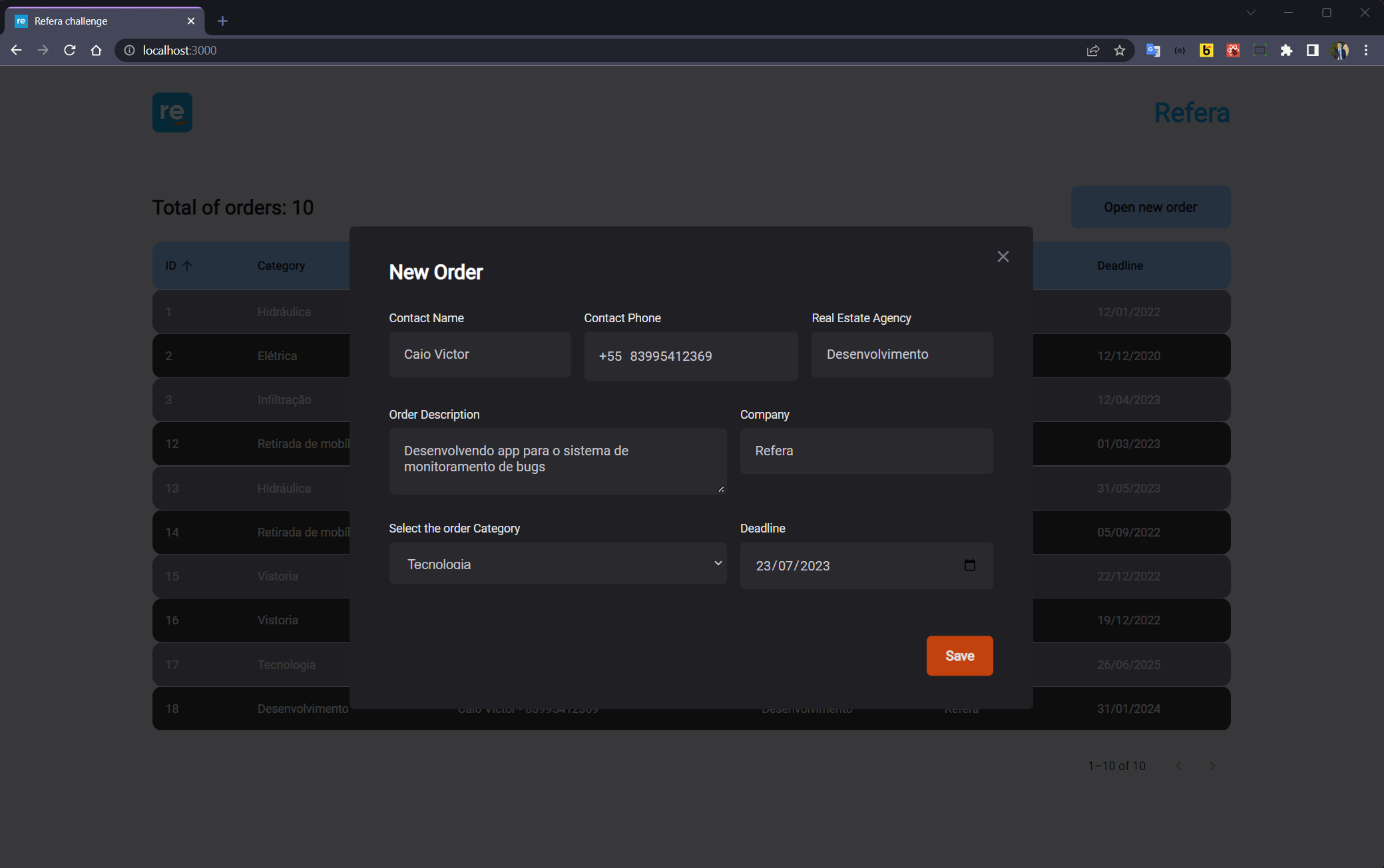The image size is (1384, 868).
Task: Open a new browser tab
Action: point(222,21)
